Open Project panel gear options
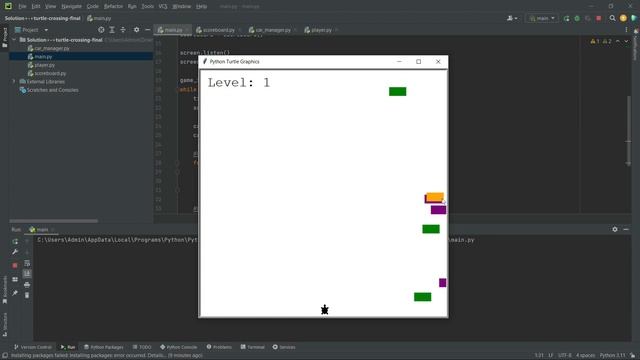 click(136, 30)
